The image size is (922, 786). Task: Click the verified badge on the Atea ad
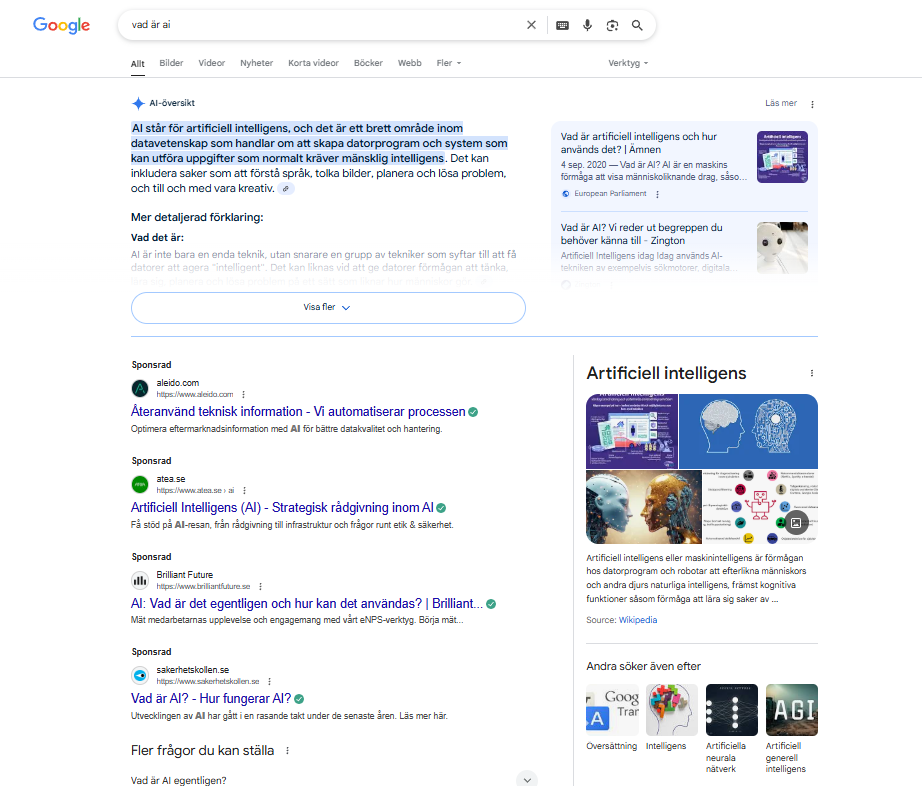click(x=441, y=508)
